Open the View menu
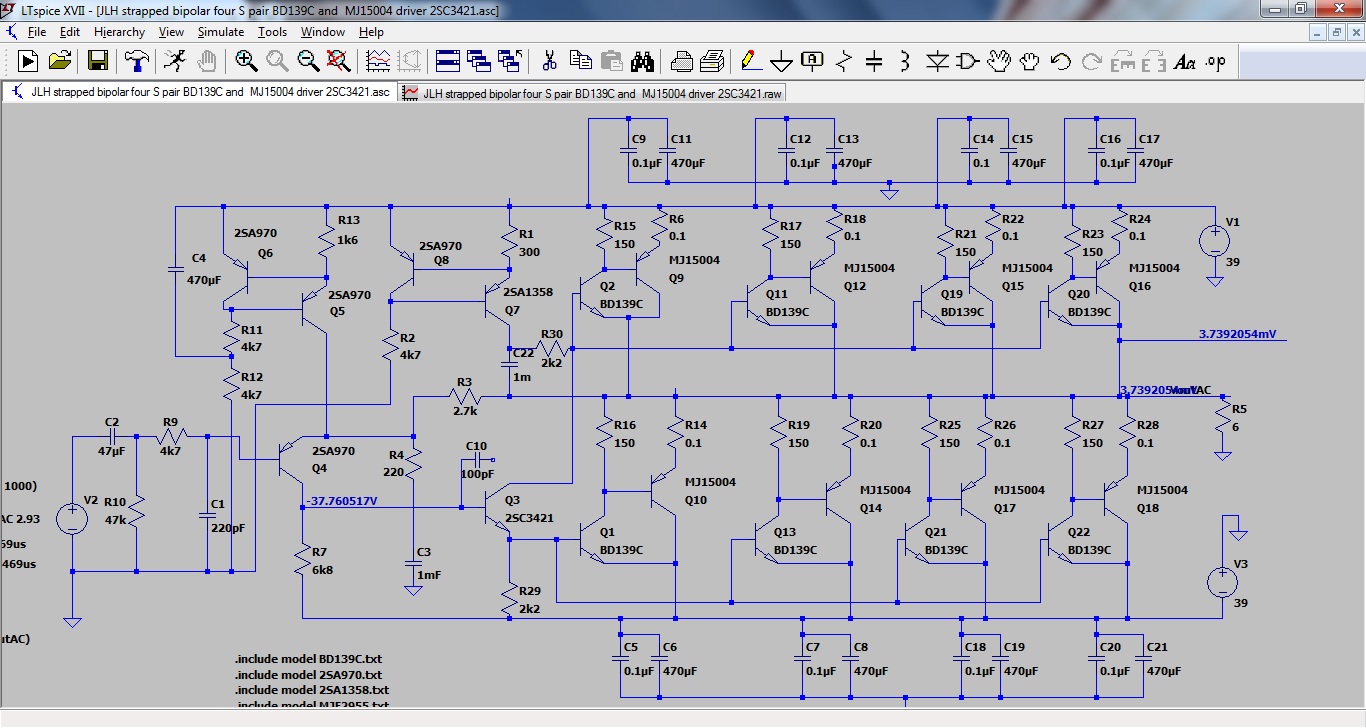This screenshot has width=1366, height=728. click(x=171, y=32)
